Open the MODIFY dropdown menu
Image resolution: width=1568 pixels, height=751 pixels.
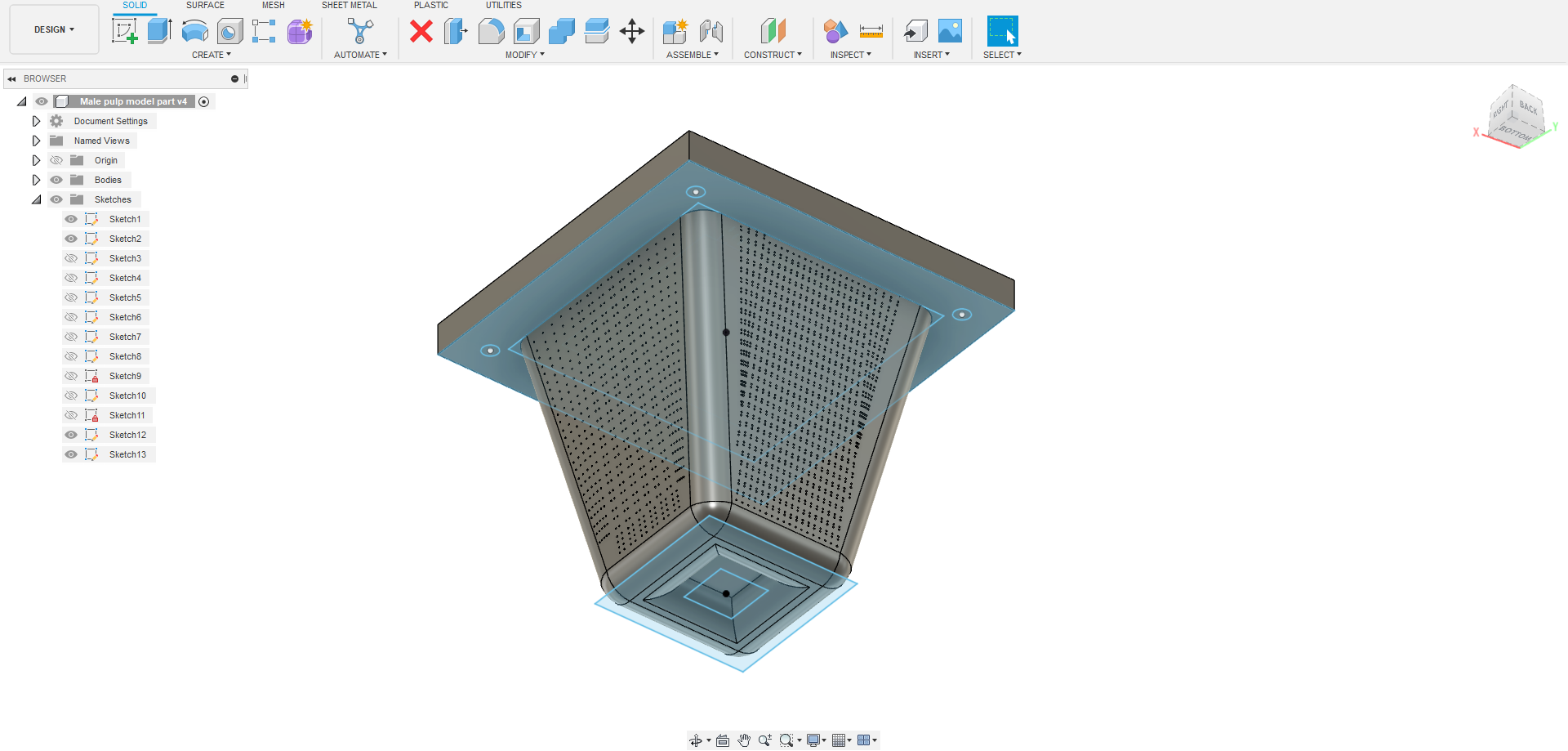pos(525,55)
